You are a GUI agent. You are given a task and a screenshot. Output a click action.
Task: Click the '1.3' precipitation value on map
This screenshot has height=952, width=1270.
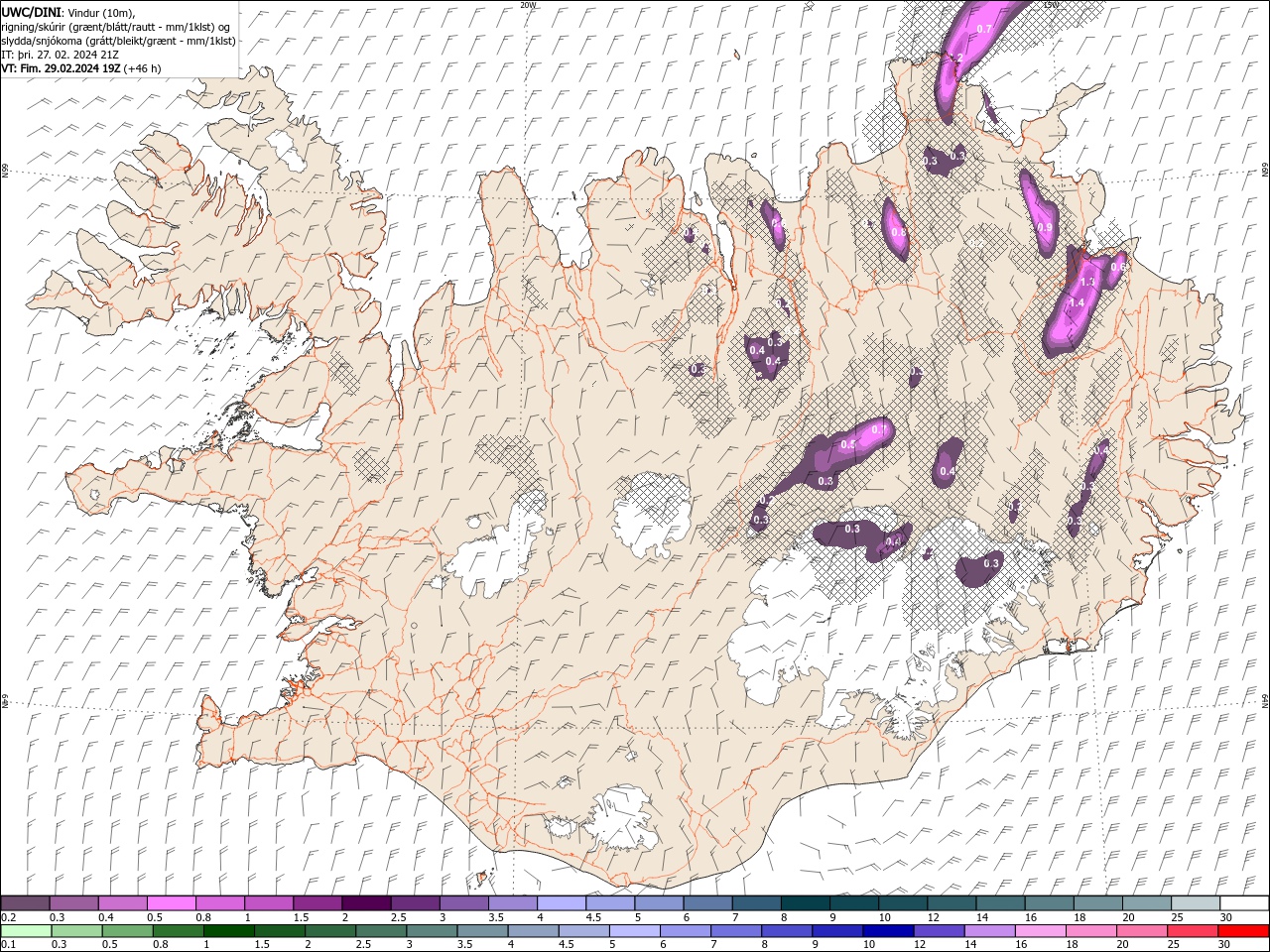pos(1086,282)
